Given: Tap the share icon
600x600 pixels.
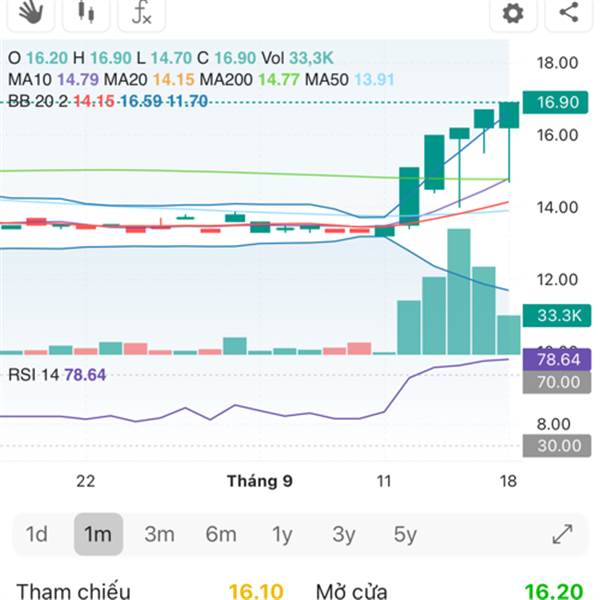Looking at the screenshot, I should [x=568, y=13].
